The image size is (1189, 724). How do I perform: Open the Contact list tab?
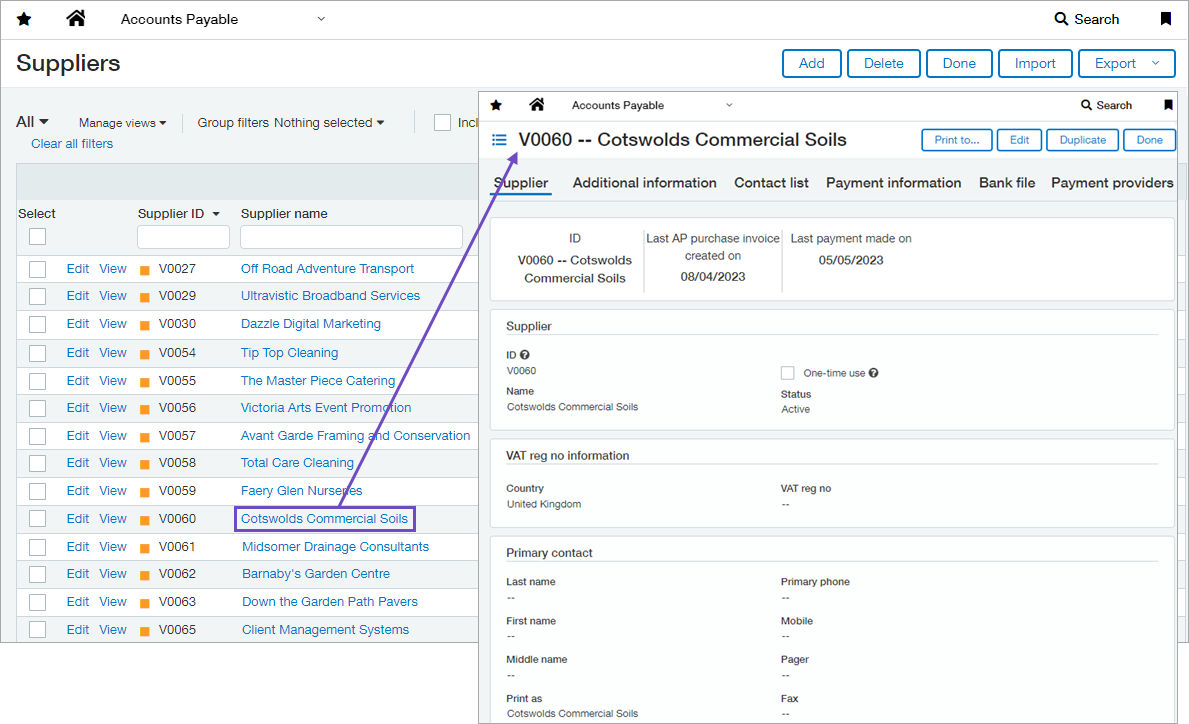tap(771, 183)
